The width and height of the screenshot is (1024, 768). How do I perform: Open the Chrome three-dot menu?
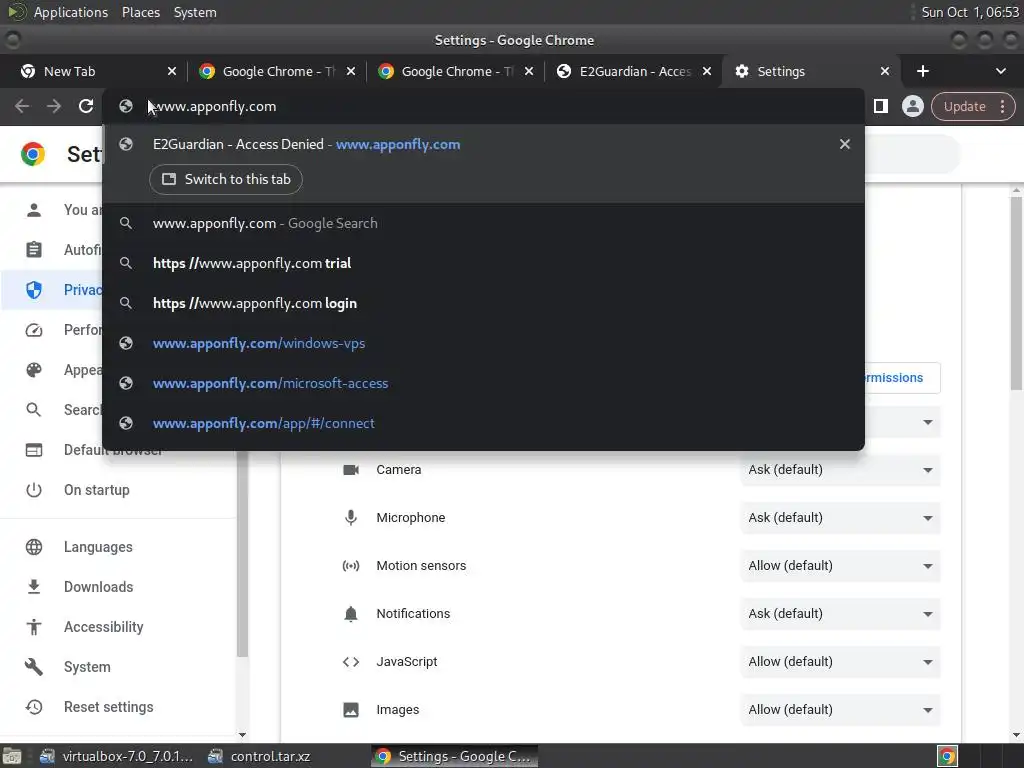point(1002,106)
